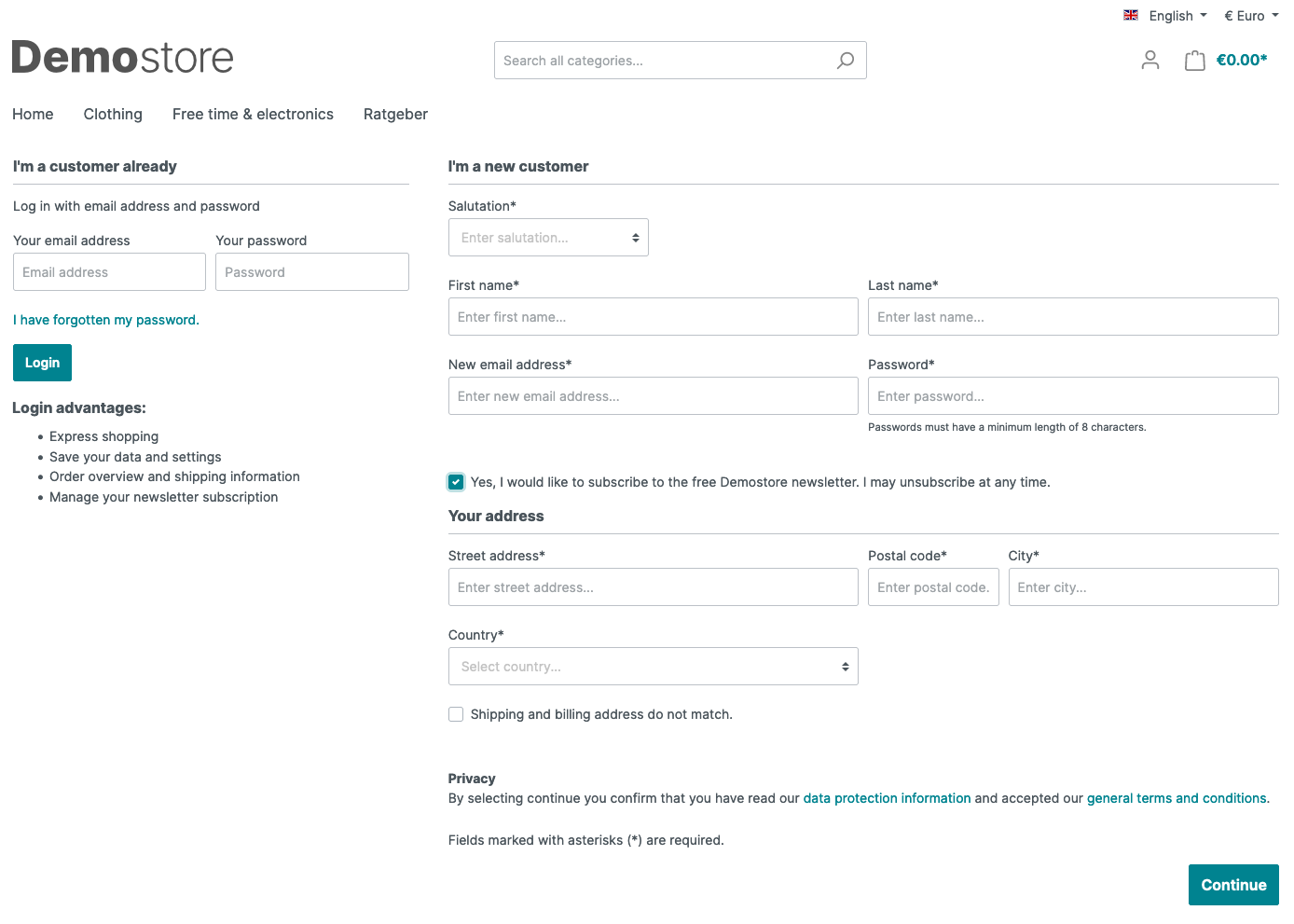This screenshot has height=924, width=1294.
Task: Click the 'Login advantages:' heading
Action: (x=79, y=407)
